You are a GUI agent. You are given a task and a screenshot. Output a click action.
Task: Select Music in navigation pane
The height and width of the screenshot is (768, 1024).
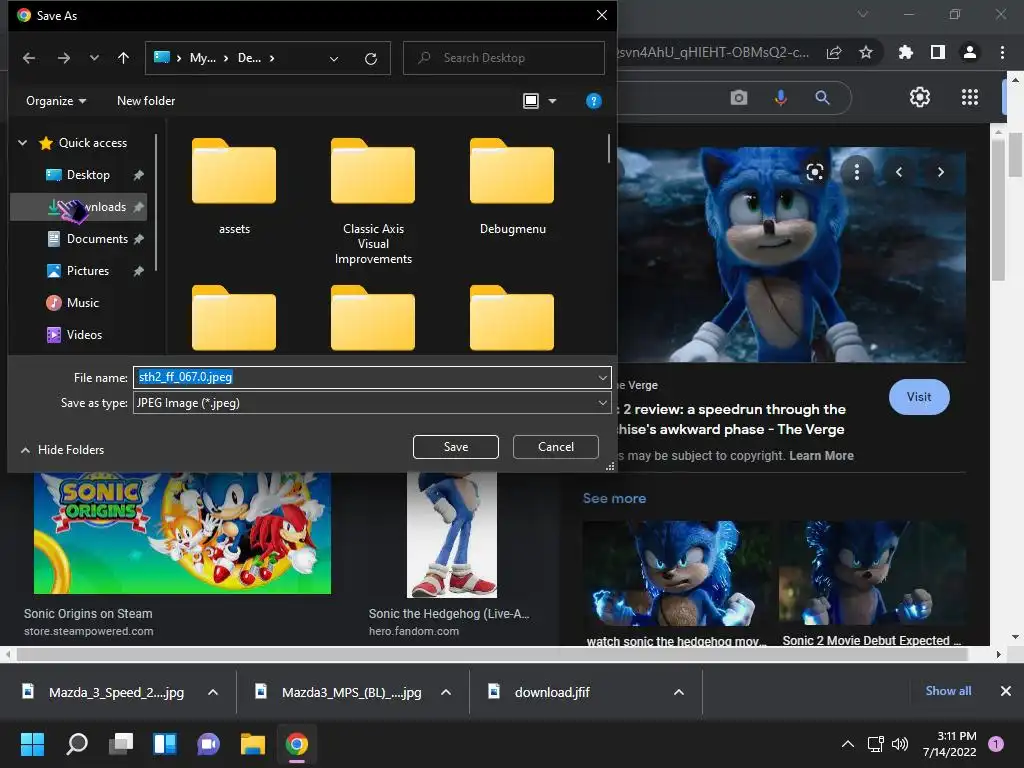82,302
